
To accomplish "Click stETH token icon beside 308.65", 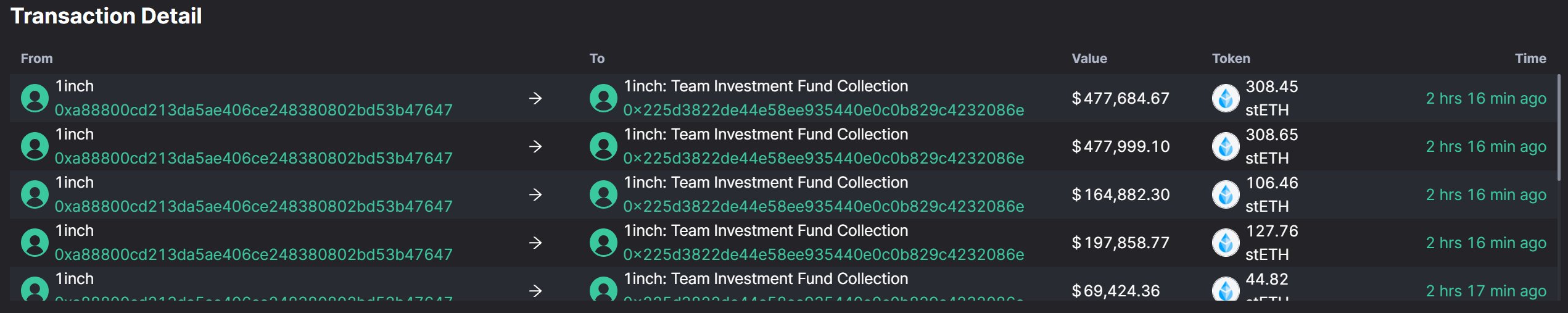I will [1226, 146].
